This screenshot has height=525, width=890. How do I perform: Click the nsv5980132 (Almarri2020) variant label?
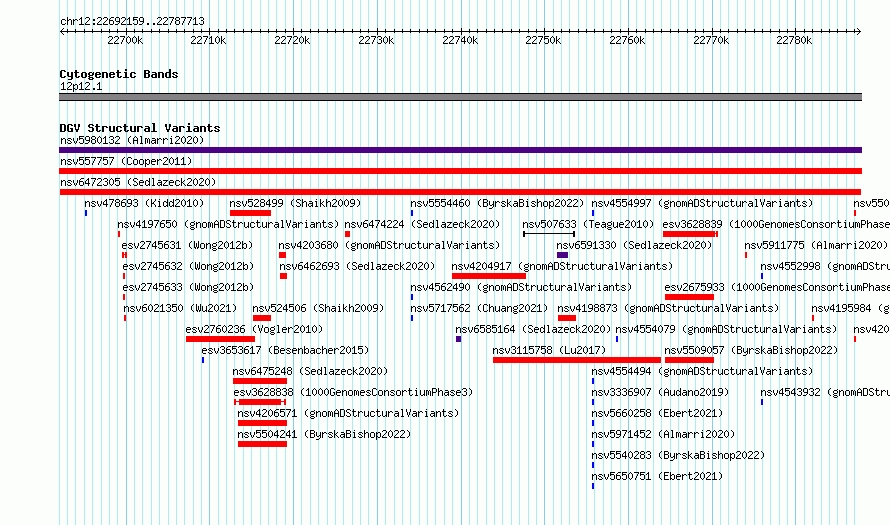(x=132, y=140)
